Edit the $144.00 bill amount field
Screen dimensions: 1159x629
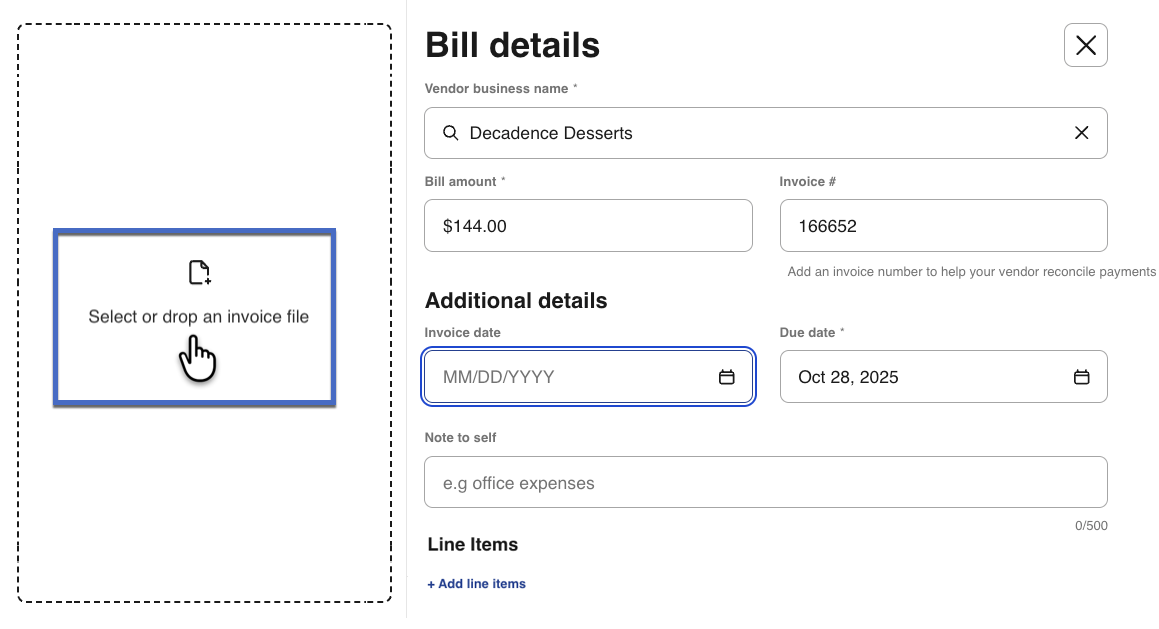(587, 226)
